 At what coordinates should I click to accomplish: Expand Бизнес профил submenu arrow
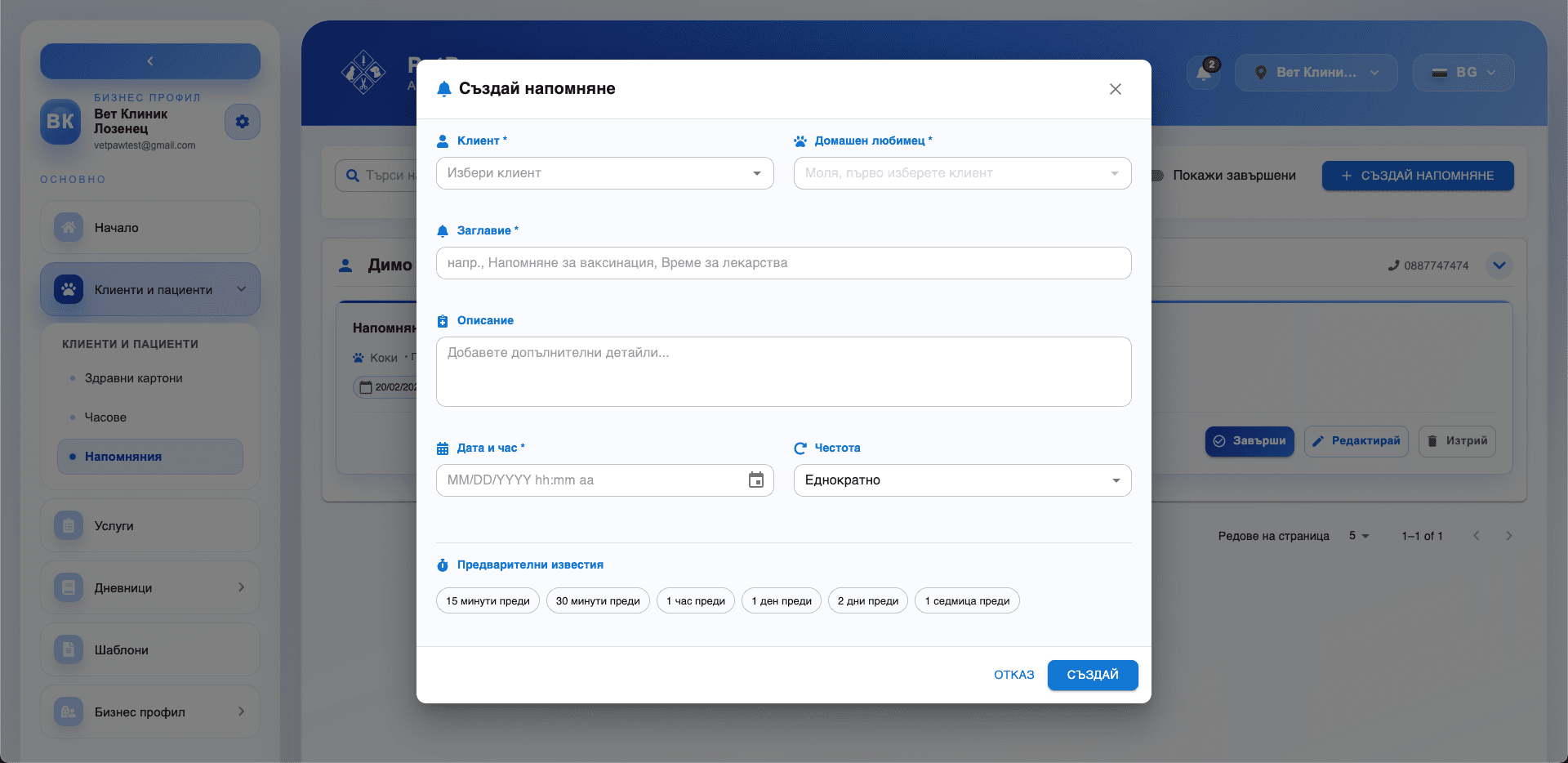[x=241, y=712]
